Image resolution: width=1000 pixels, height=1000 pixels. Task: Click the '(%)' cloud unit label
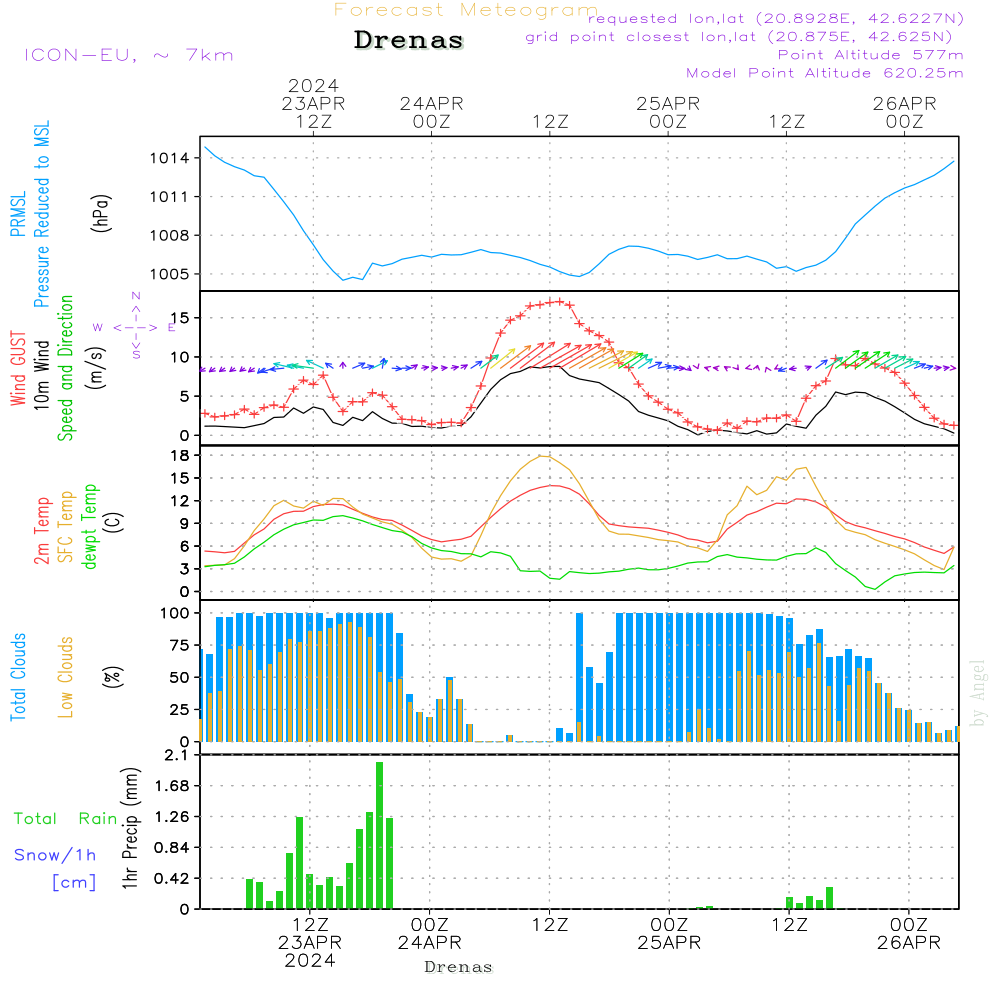coord(112,677)
